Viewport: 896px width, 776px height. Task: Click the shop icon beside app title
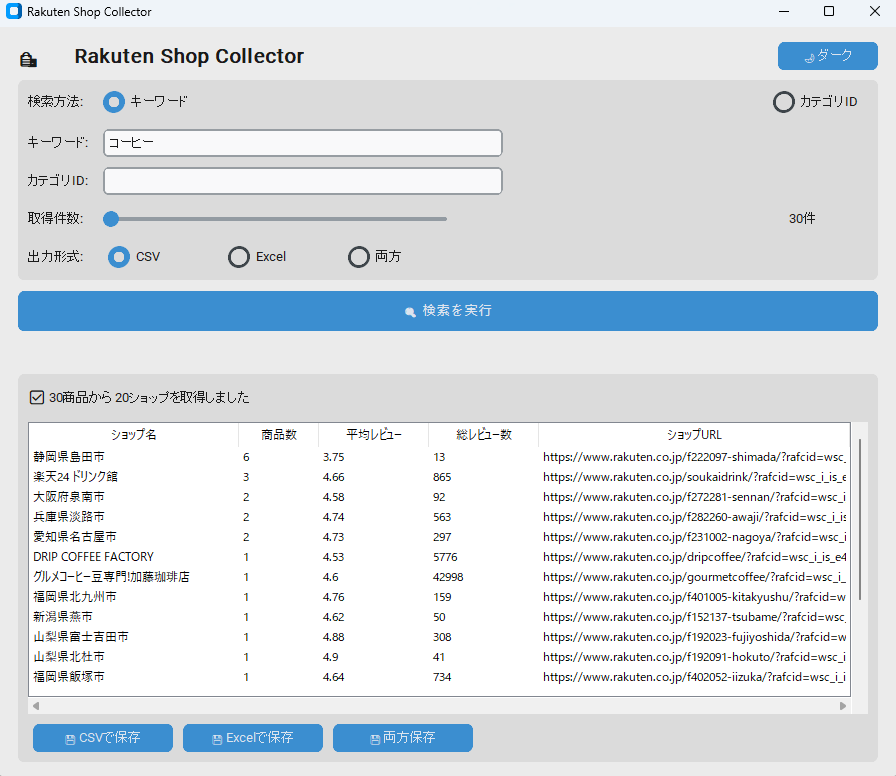(28, 59)
